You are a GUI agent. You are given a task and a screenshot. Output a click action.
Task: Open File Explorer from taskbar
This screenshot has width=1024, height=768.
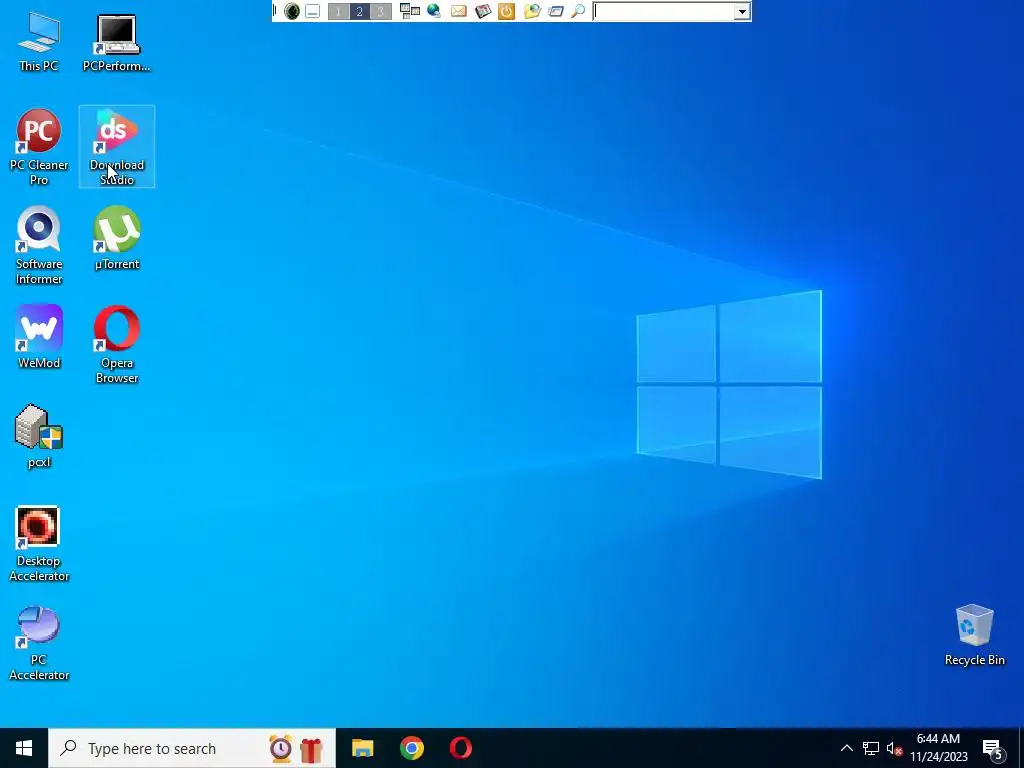(x=362, y=748)
